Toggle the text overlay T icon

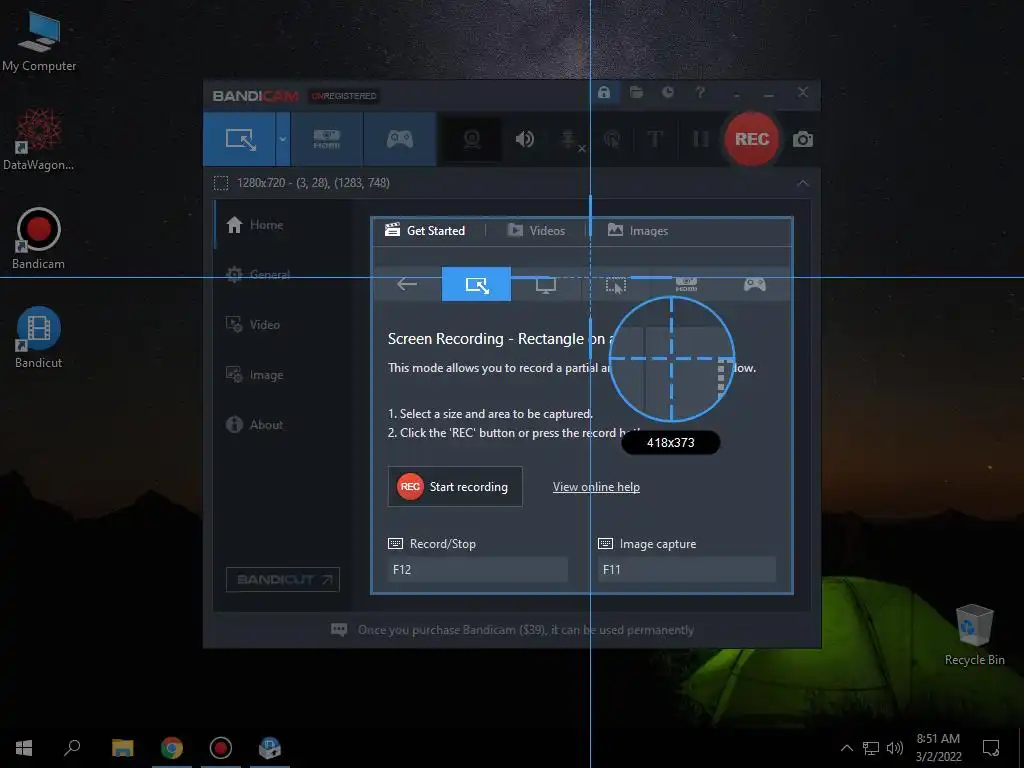[x=654, y=139]
